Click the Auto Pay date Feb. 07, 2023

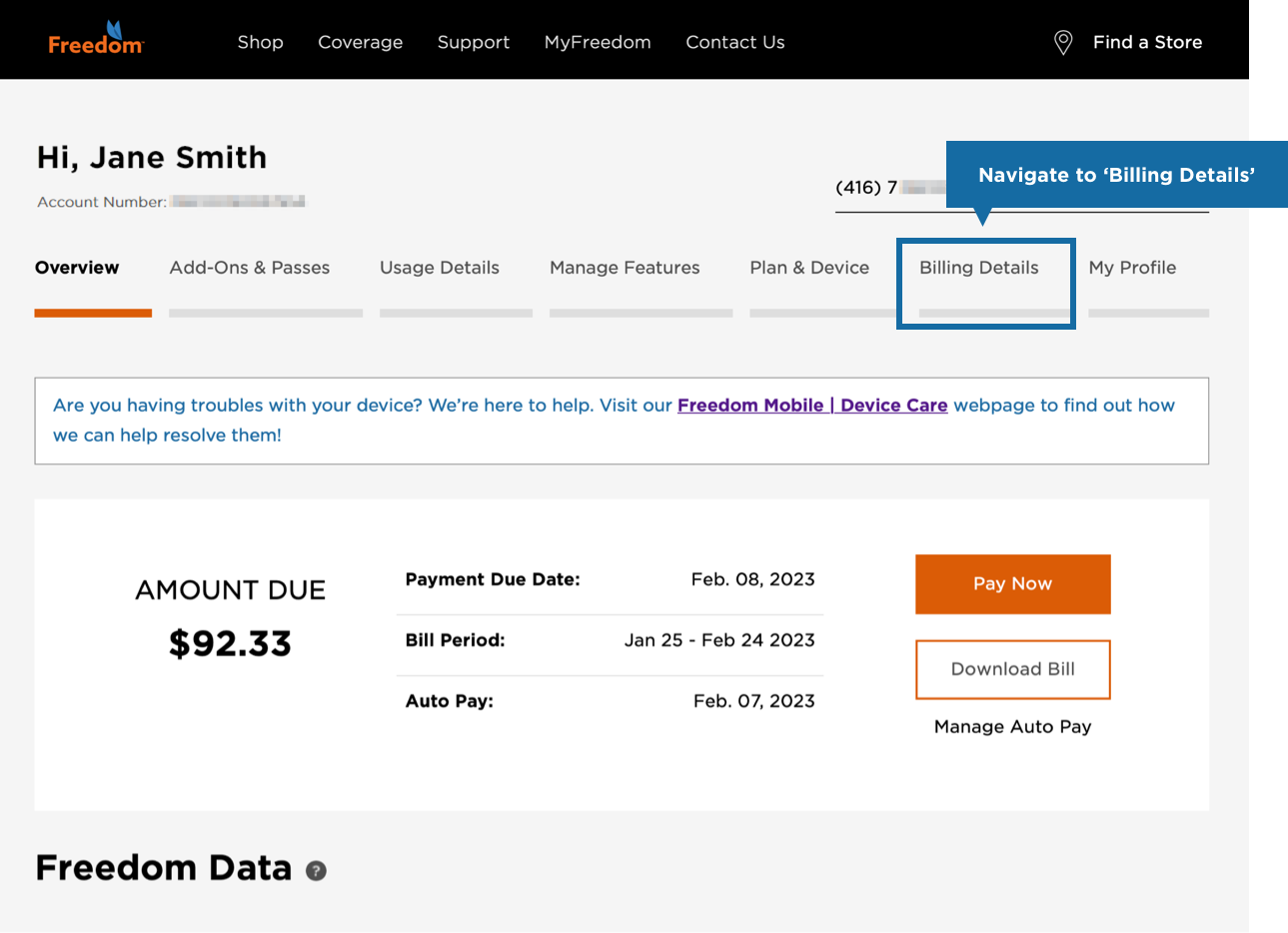[754, 701]
